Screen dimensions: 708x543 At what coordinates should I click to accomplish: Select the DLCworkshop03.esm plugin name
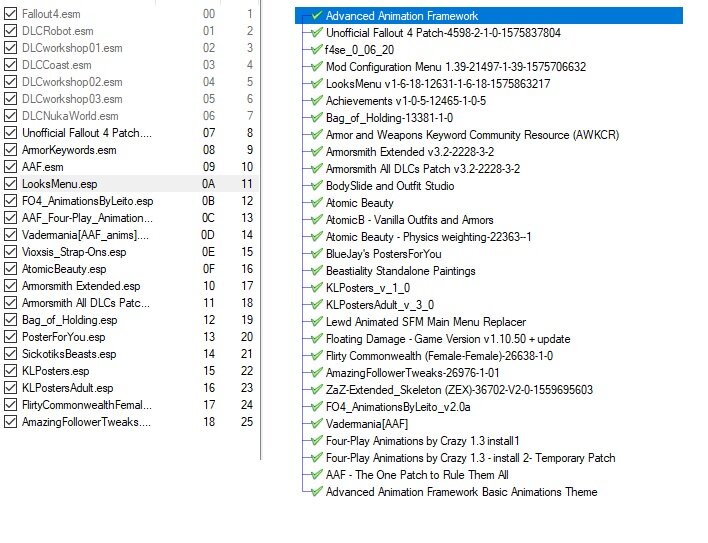72,99
